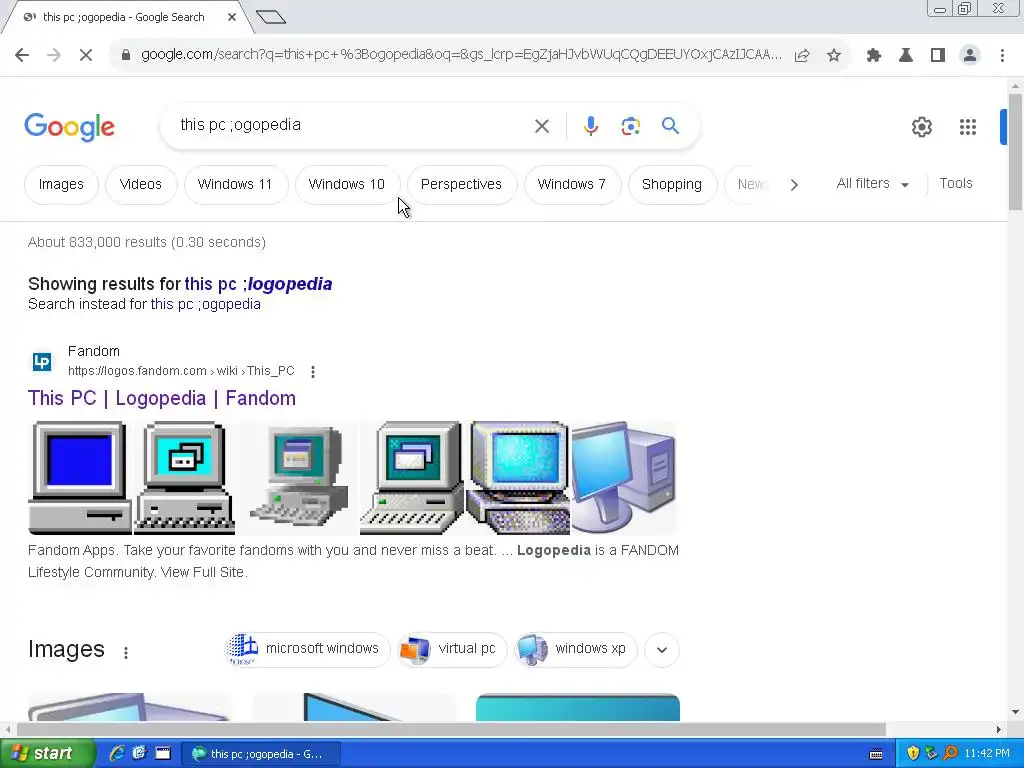The width and height of the screenshot is (1024, 768).
Task: Click the 'About 833,000 results' text
Action: point(147,242)
